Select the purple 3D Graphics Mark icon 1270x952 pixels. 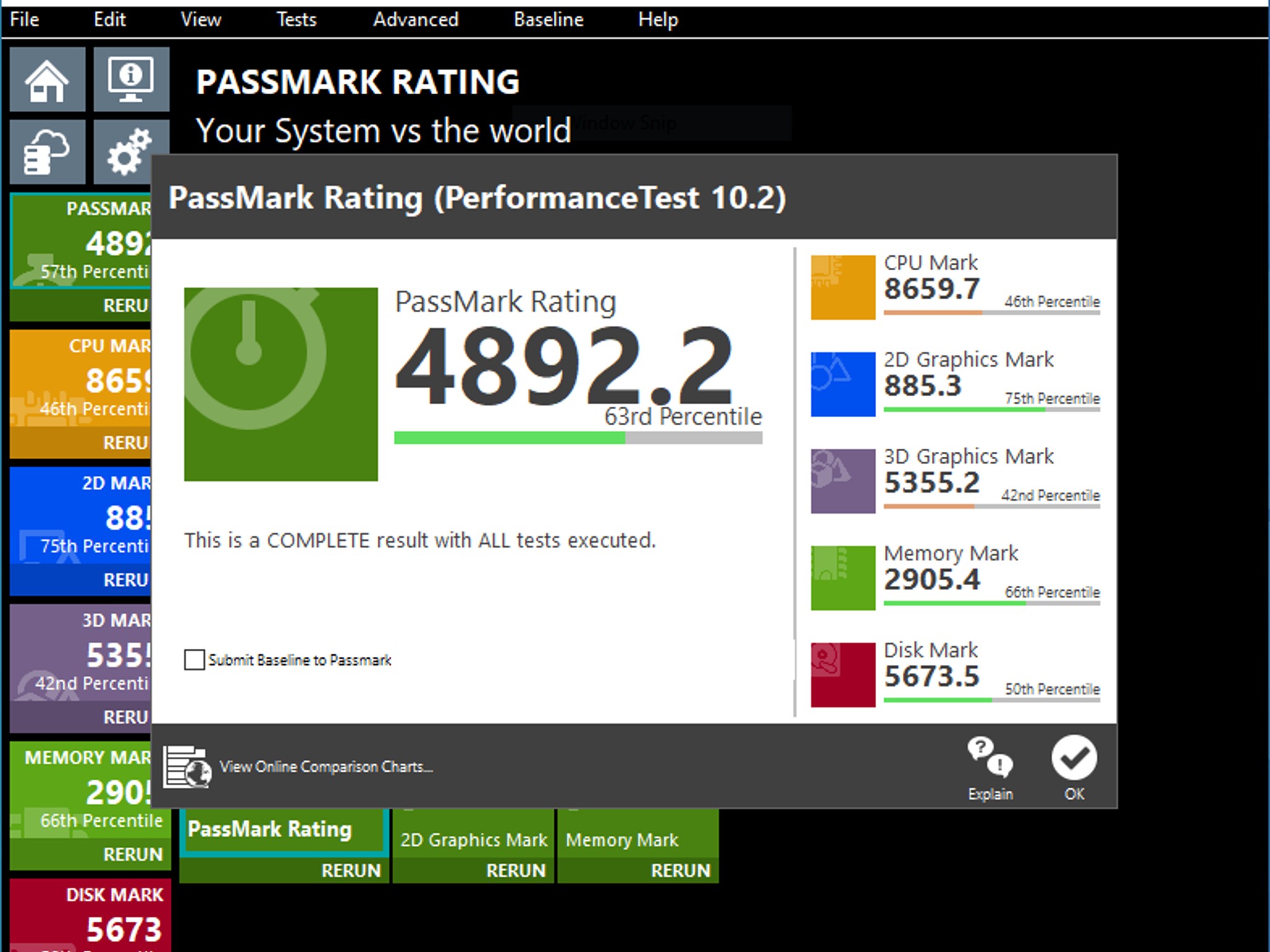click(x=843, y=481)
